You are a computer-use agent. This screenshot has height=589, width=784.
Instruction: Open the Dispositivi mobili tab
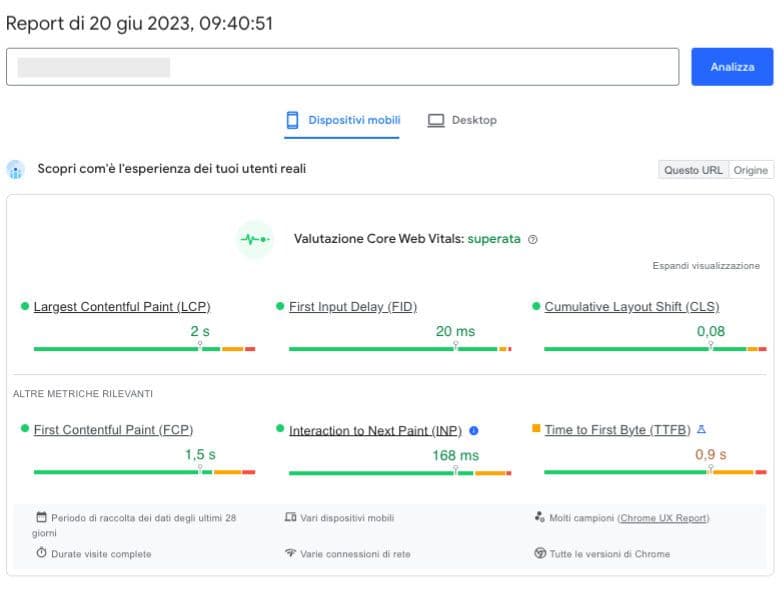point(343,120)
